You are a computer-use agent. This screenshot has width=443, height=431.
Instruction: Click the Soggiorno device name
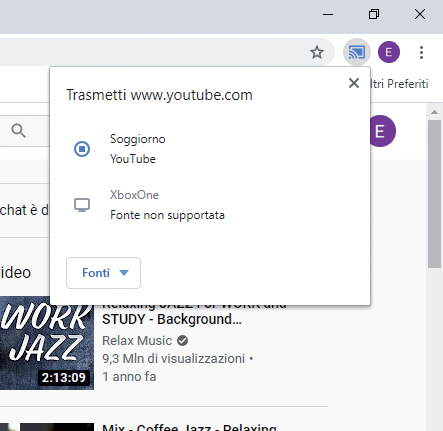[x=138, y=139]
